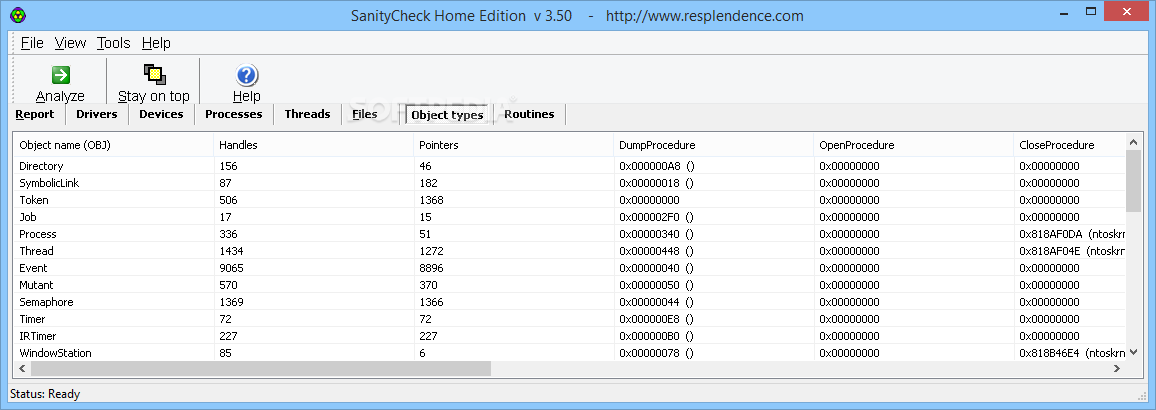Click WindowStation CloseProcedure 0x818B46E4
This screenshot has width=1156, height=410.
[1072, 352]
